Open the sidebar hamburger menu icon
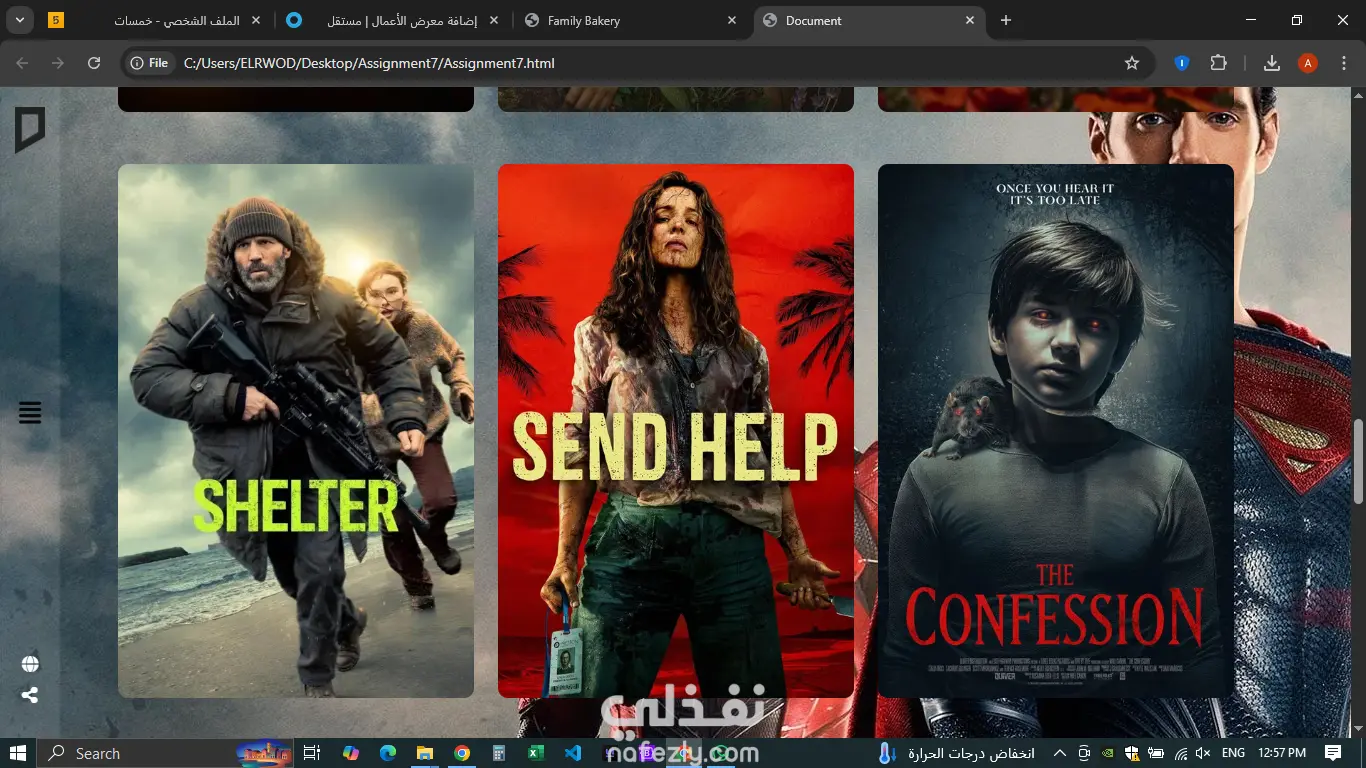The height and width of the screenshot is (768, 1366). pyautogui.click(x=30, y=412)
